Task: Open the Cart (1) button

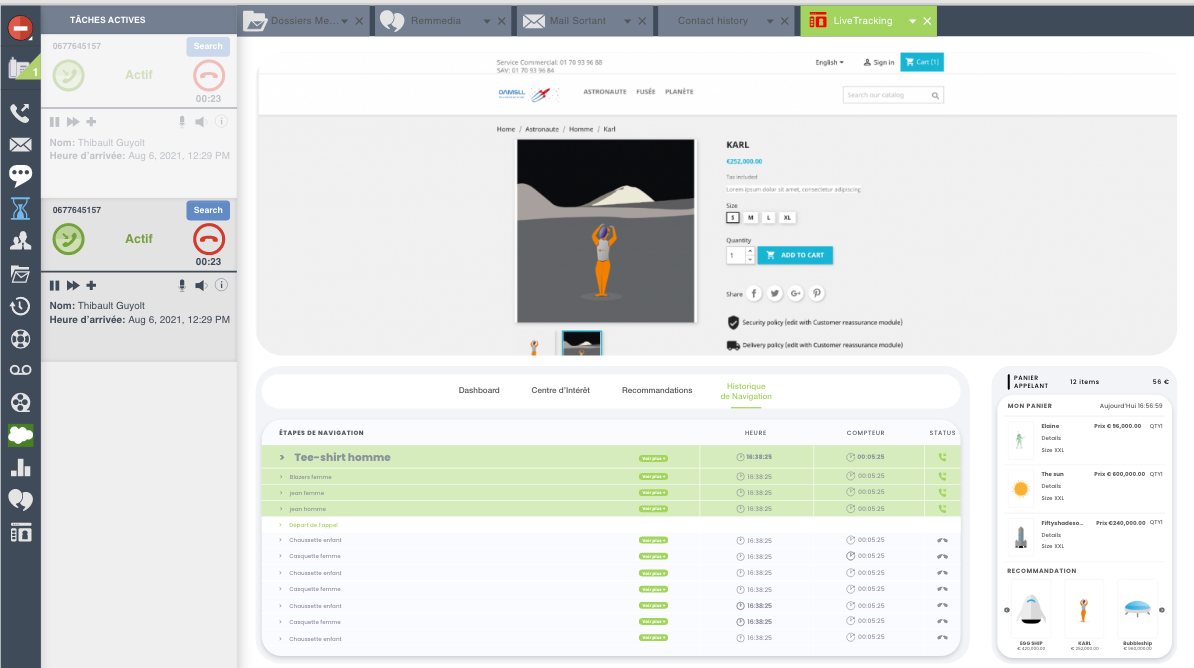Action: pos(922,62)
